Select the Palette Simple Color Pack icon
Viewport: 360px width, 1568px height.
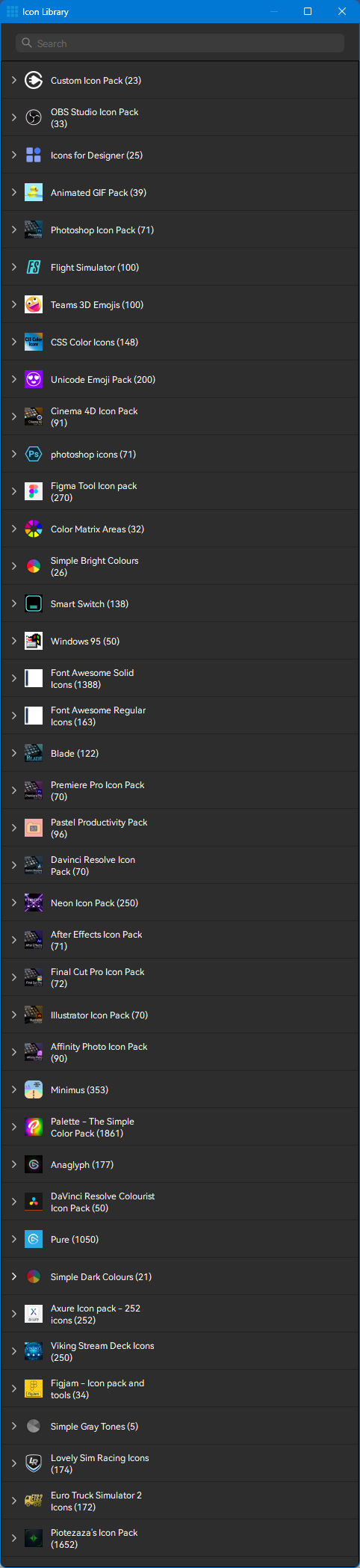[x=34, y=1127]
